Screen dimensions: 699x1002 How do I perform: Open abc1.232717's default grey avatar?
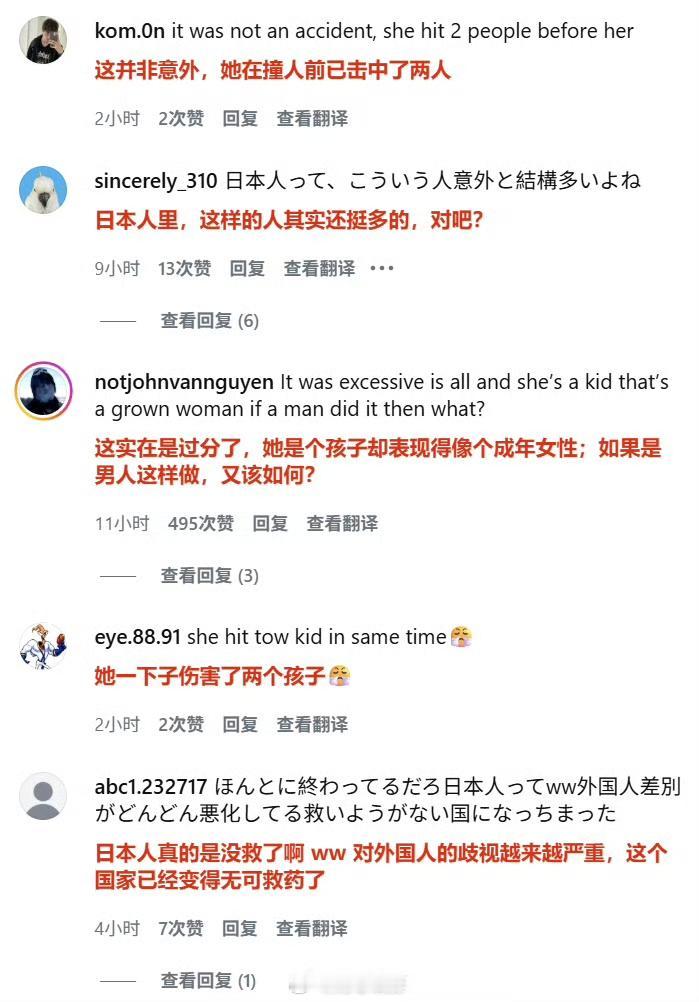(x=43, y=796)
